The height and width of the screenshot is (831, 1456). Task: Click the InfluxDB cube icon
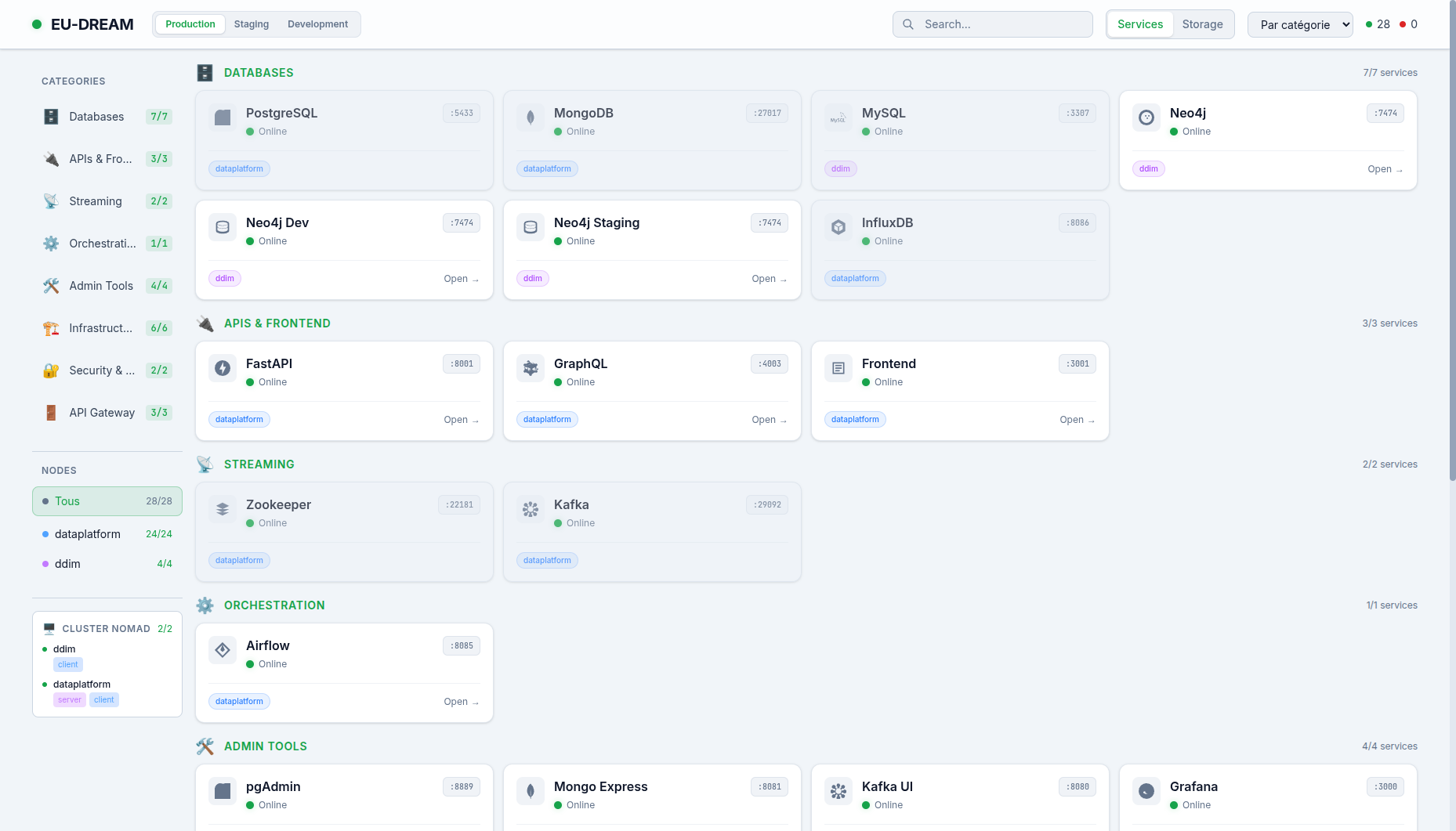pyautogui.click(x=838, y=227)
